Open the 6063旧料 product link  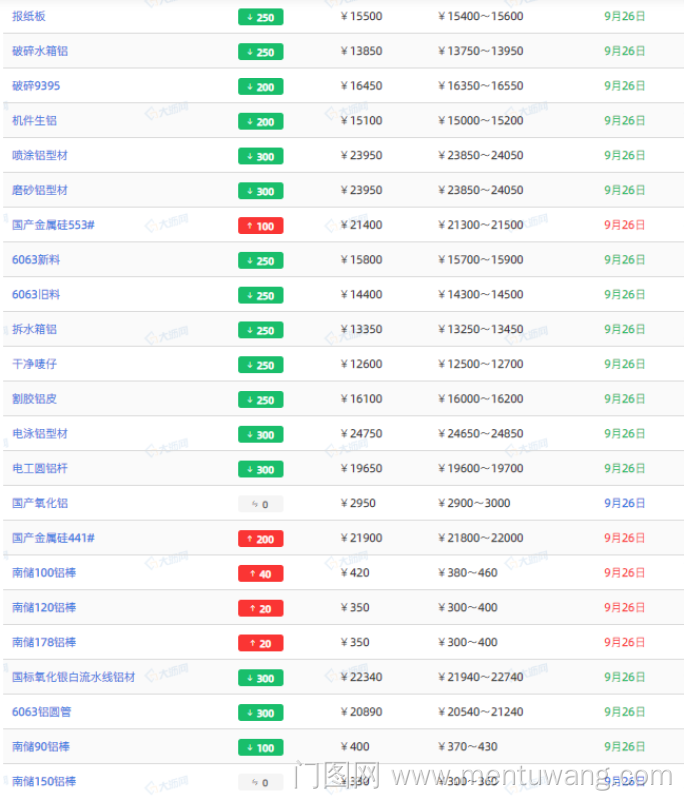(36, 295)
